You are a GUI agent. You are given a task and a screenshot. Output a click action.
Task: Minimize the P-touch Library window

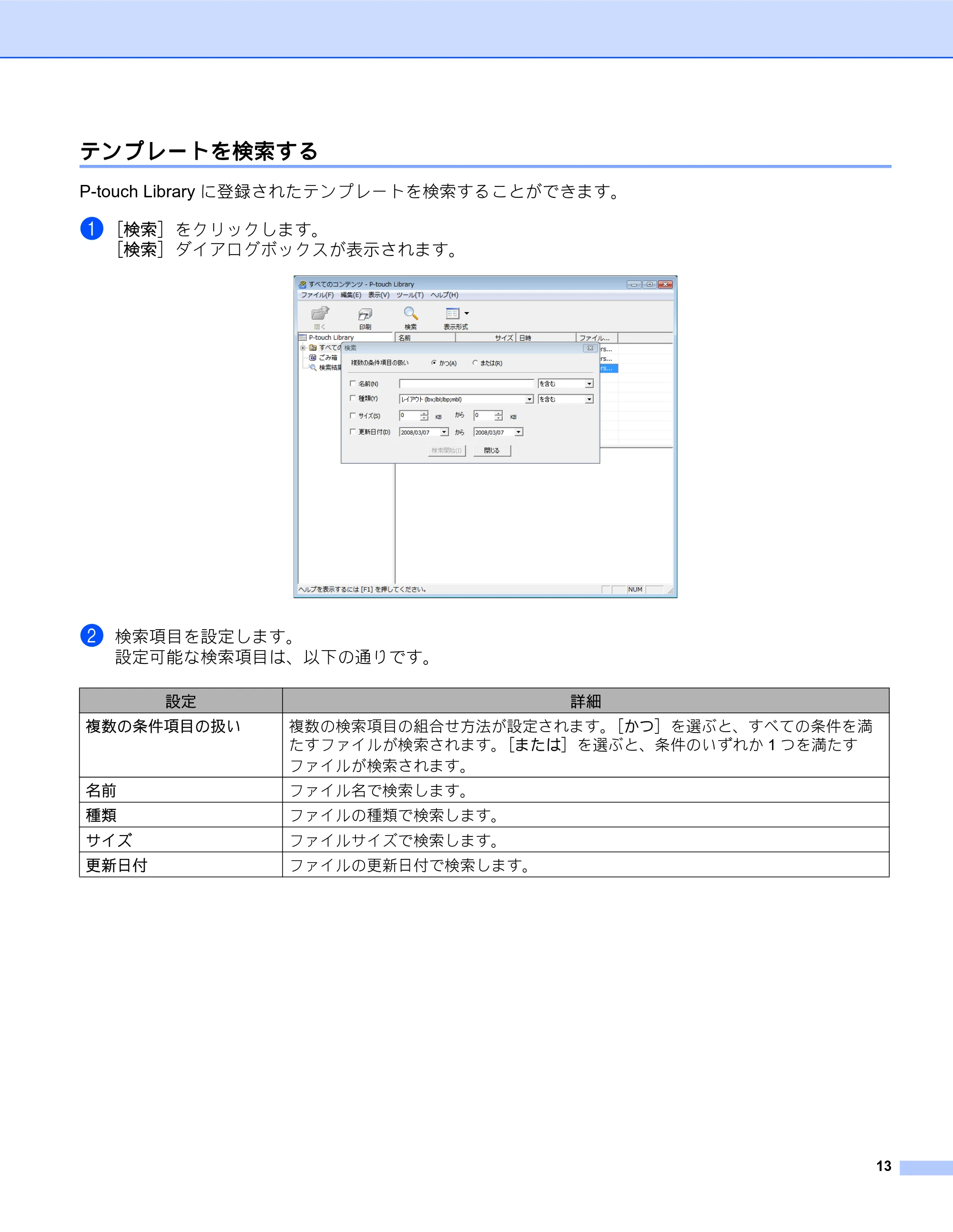(634, 285)
